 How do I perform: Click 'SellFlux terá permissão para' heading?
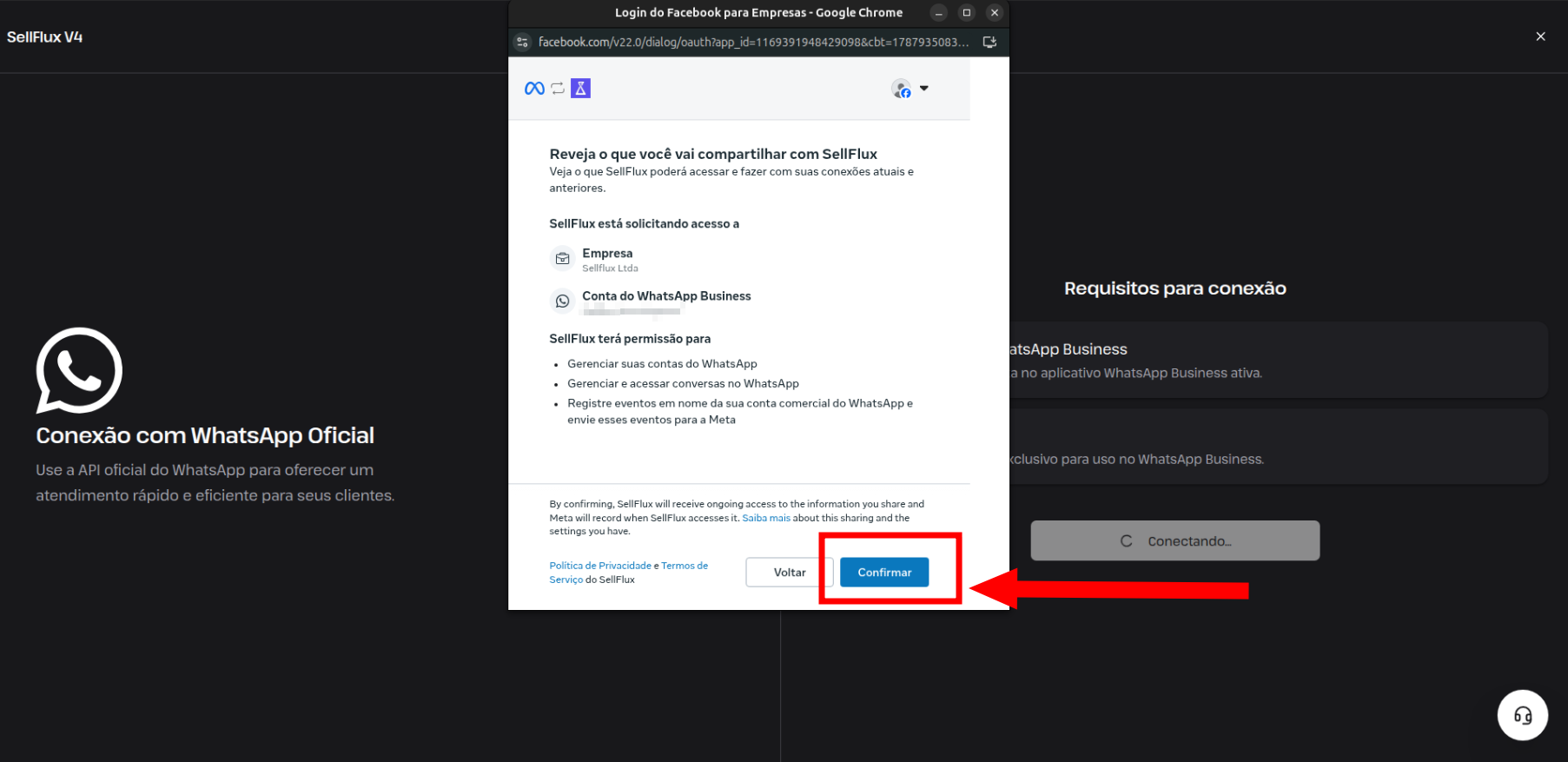[630, 339]
